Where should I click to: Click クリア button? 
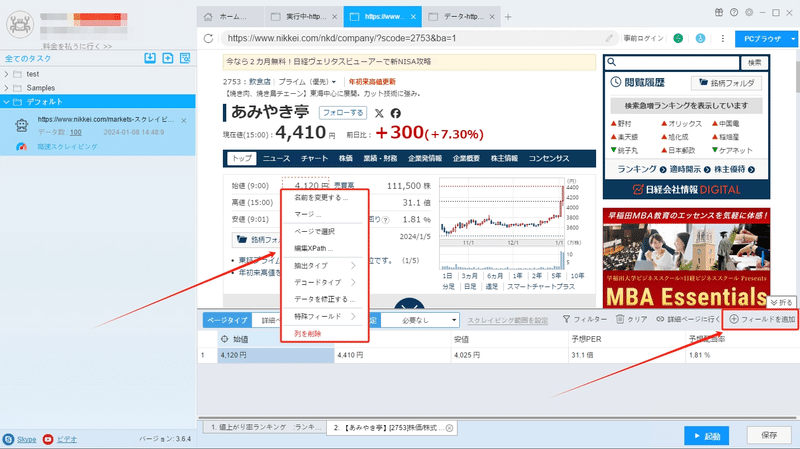pyautogui.click(x=632, y=319)
